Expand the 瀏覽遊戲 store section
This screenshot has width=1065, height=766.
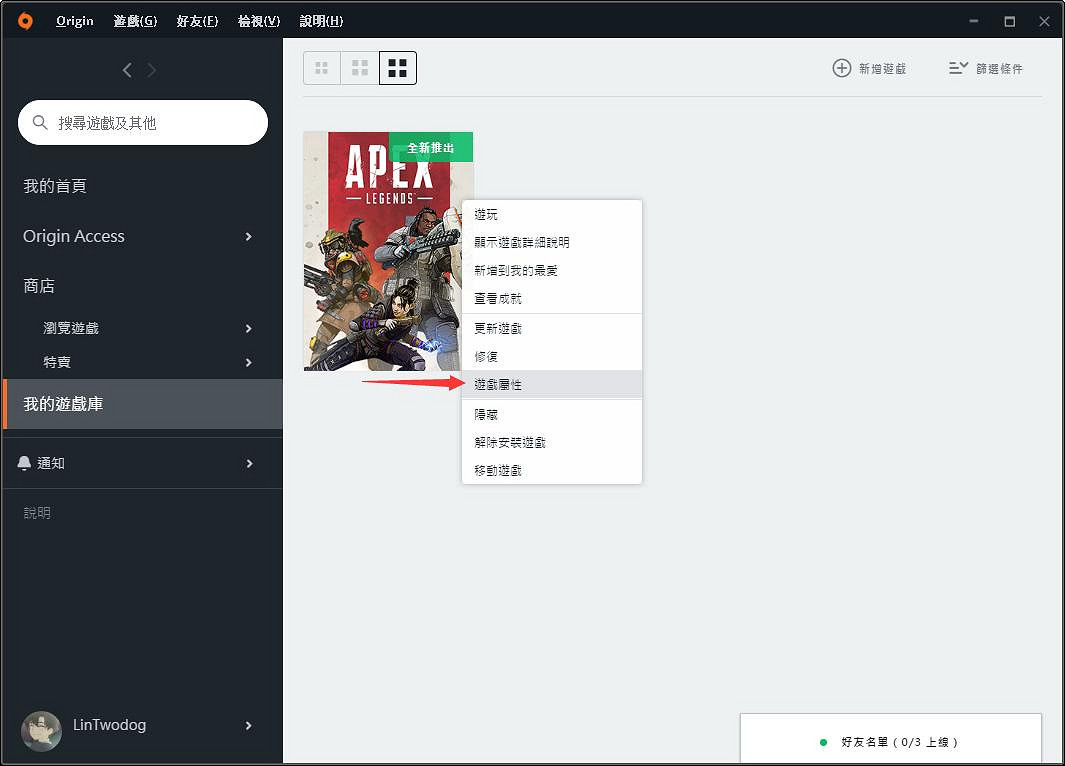click(x=248, y=327)
